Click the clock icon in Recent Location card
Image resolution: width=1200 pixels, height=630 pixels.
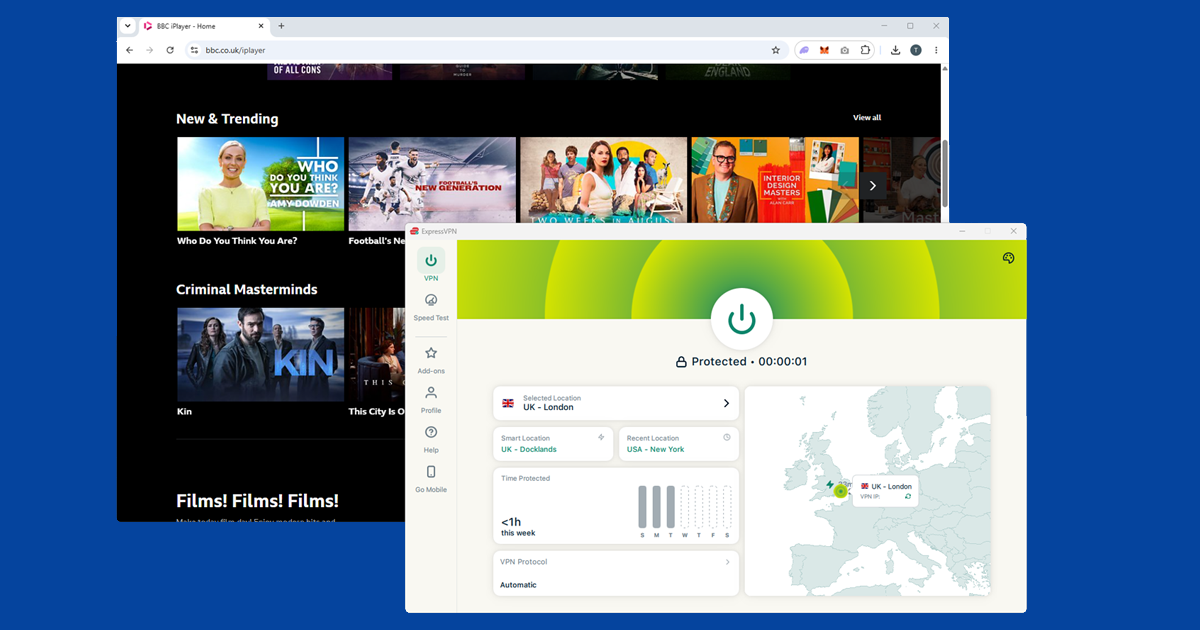tap(727, 437)
